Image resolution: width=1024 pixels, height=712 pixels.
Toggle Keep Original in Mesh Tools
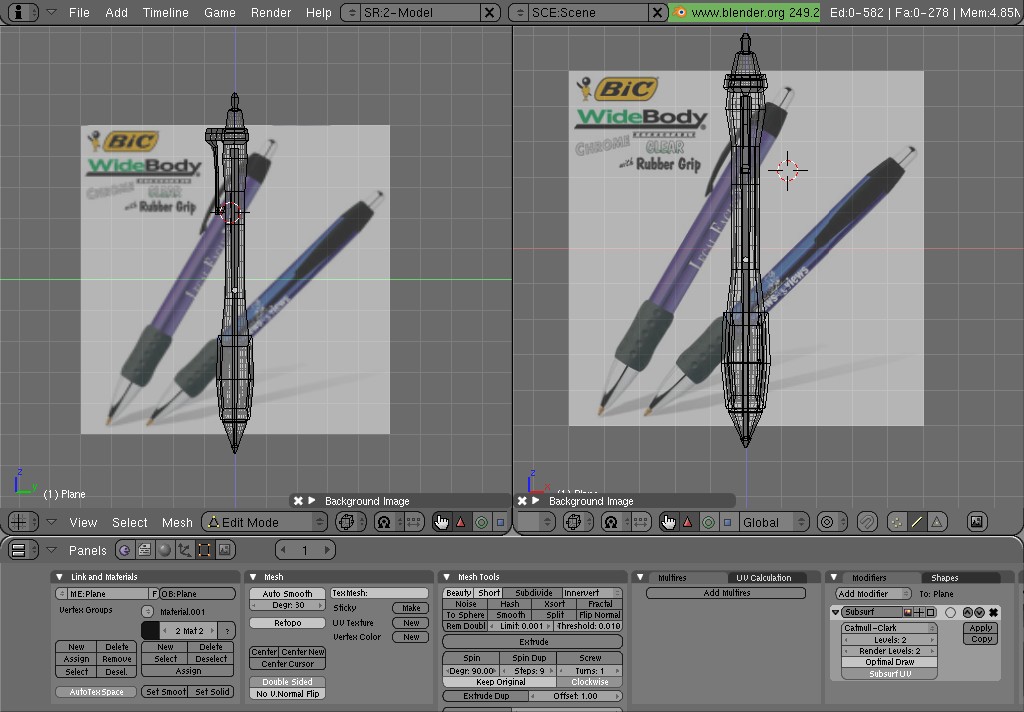click(500, 682)
